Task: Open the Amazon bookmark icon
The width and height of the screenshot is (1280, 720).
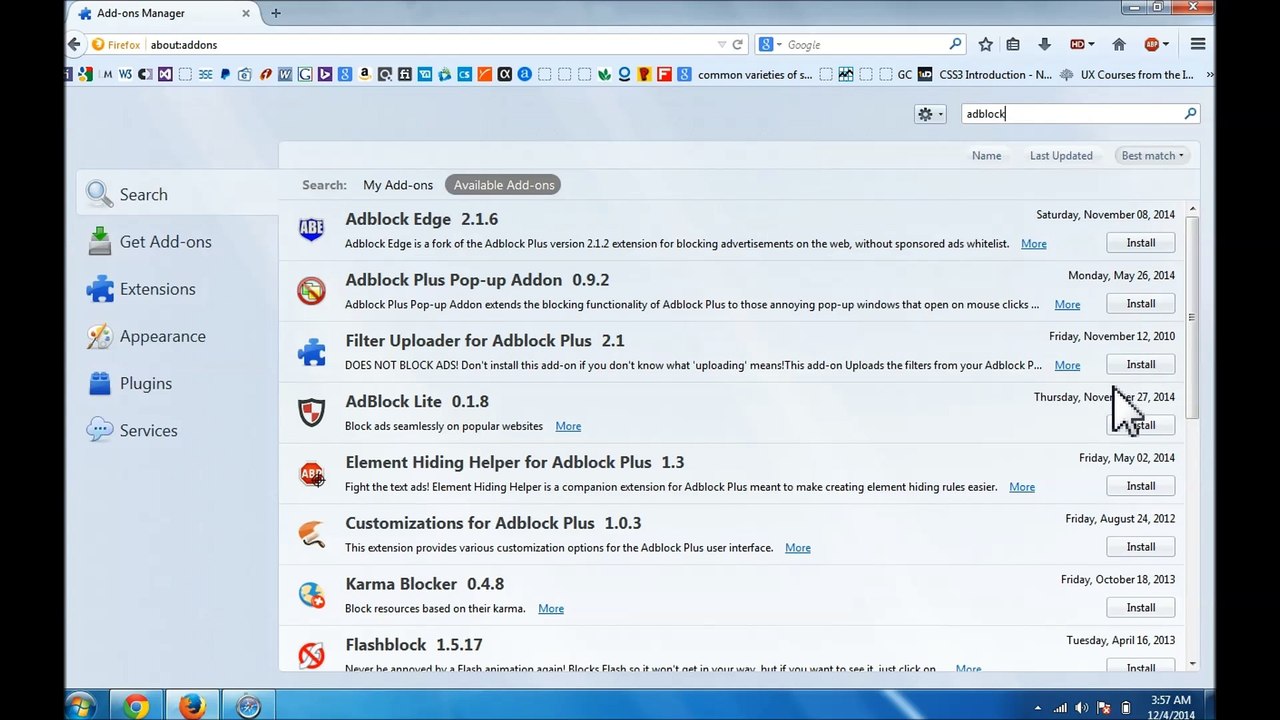Action: tap(364, 74)
